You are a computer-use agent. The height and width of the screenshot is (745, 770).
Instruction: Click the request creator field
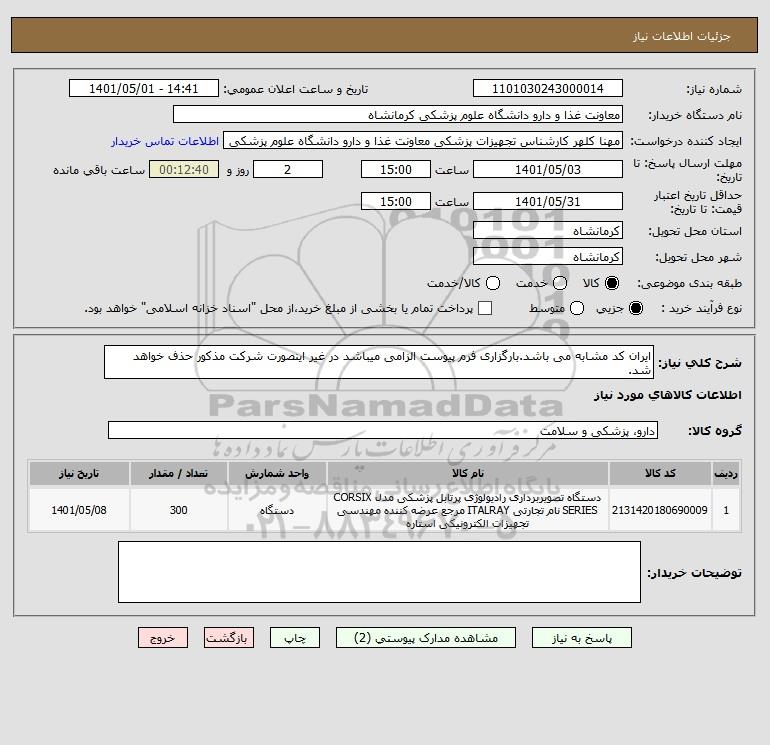[x=423, y=141]
